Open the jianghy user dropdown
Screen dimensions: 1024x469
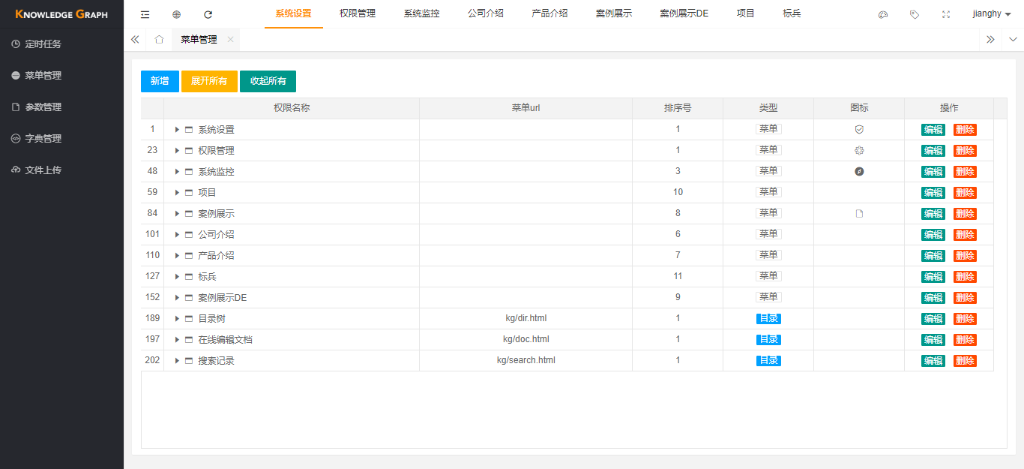[x=991, y=15]
